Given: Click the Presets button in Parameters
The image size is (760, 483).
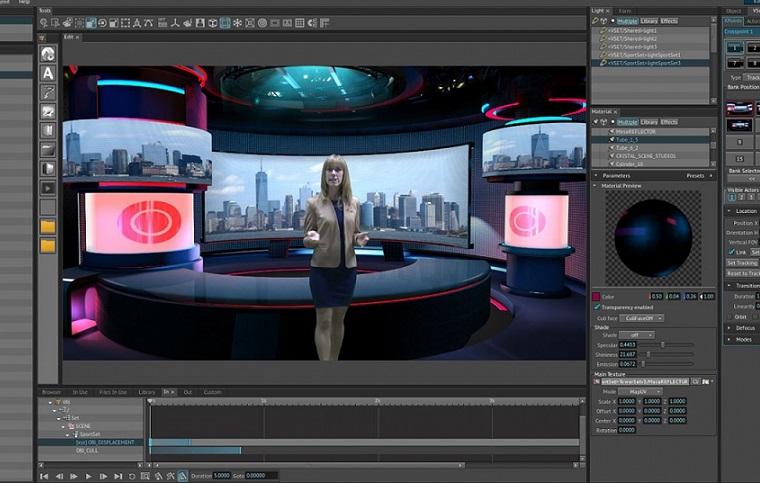Looking at the screenshot, I should click(x=695, y=175).
